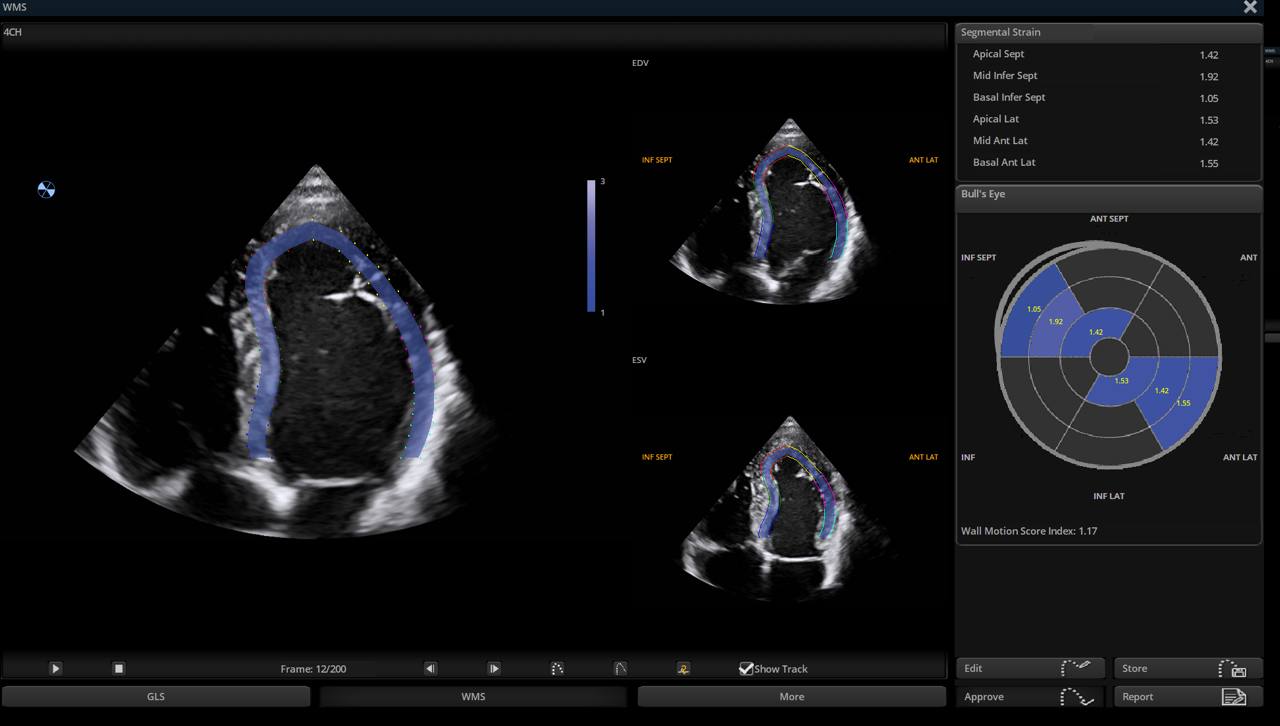Click the dotted contour trace icon
1280x726 pixels.
tap(557, 668)
